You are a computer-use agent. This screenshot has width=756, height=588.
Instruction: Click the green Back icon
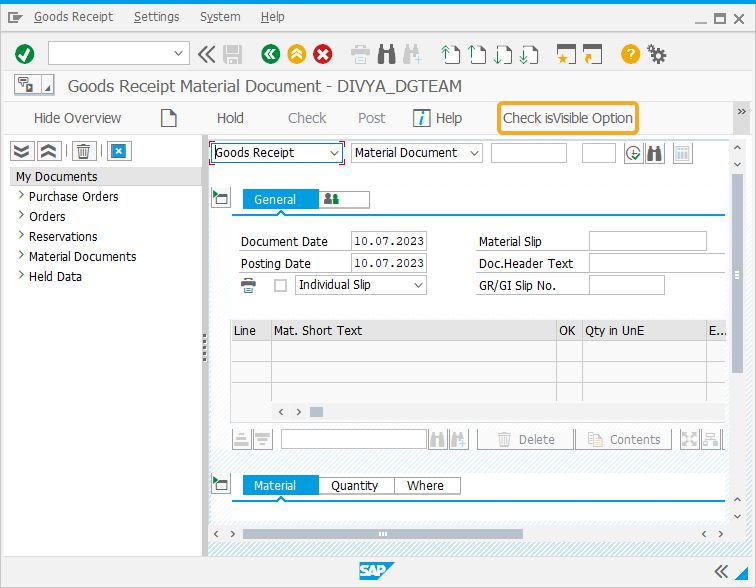click(x=270, y=54)
